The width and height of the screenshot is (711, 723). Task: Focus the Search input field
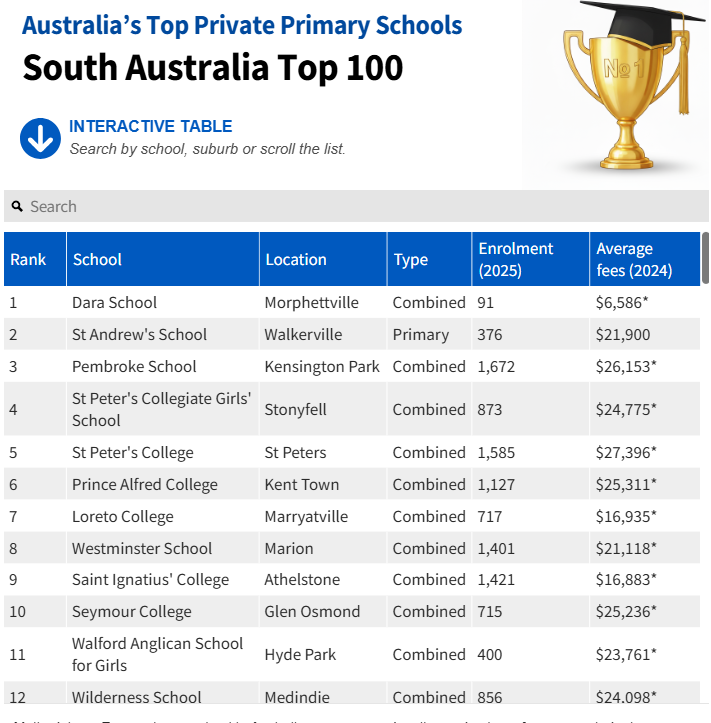pyautogui.click(x=356, y=206)
